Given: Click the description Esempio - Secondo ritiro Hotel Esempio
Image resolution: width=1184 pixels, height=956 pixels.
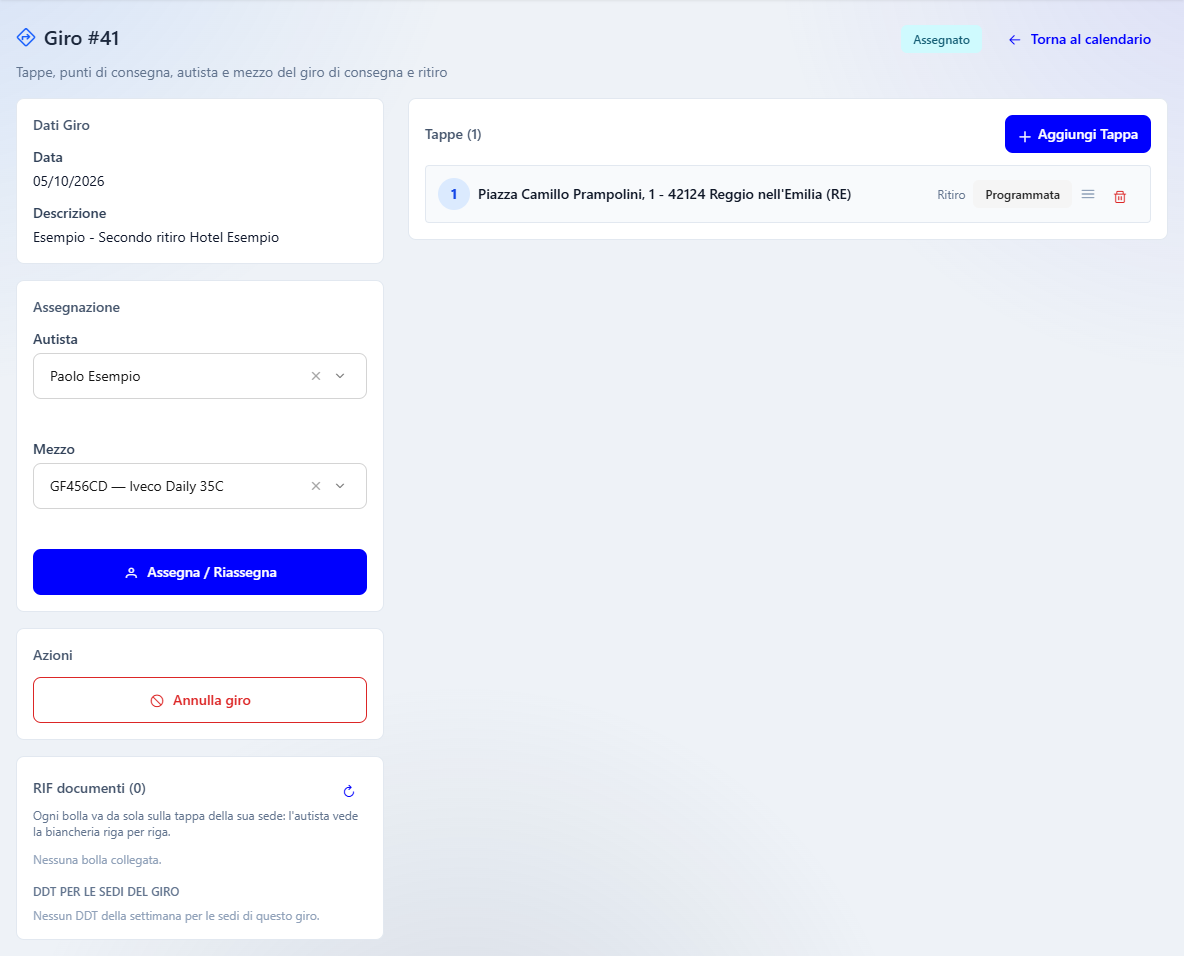Looking at the screenshot, I should click(156, 237).
